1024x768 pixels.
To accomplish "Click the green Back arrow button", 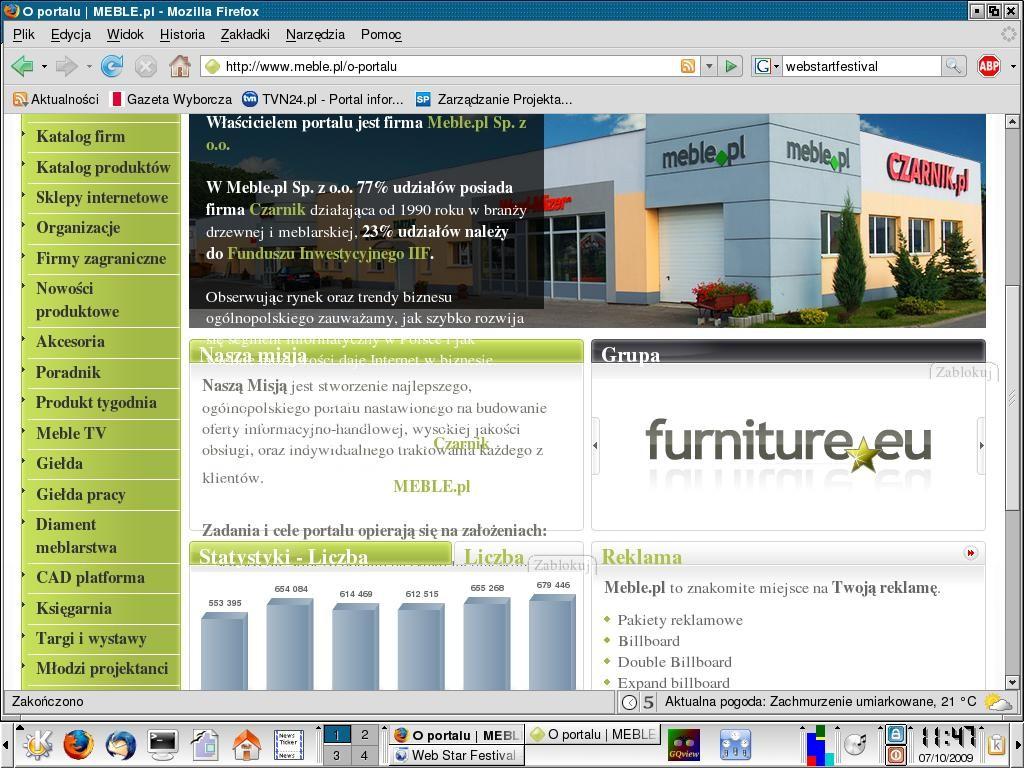I will pyautogui.click(x=22, y=66).
